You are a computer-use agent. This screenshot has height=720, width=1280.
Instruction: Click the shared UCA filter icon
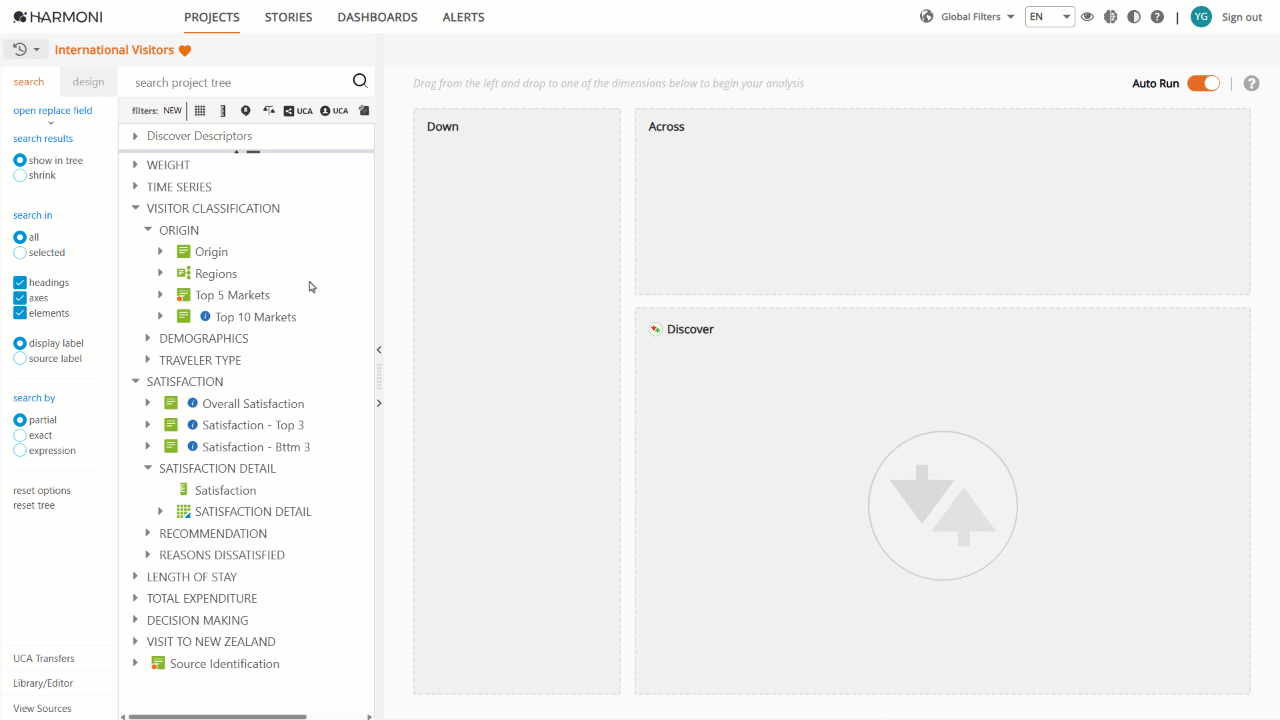click(x=297, y=111)
